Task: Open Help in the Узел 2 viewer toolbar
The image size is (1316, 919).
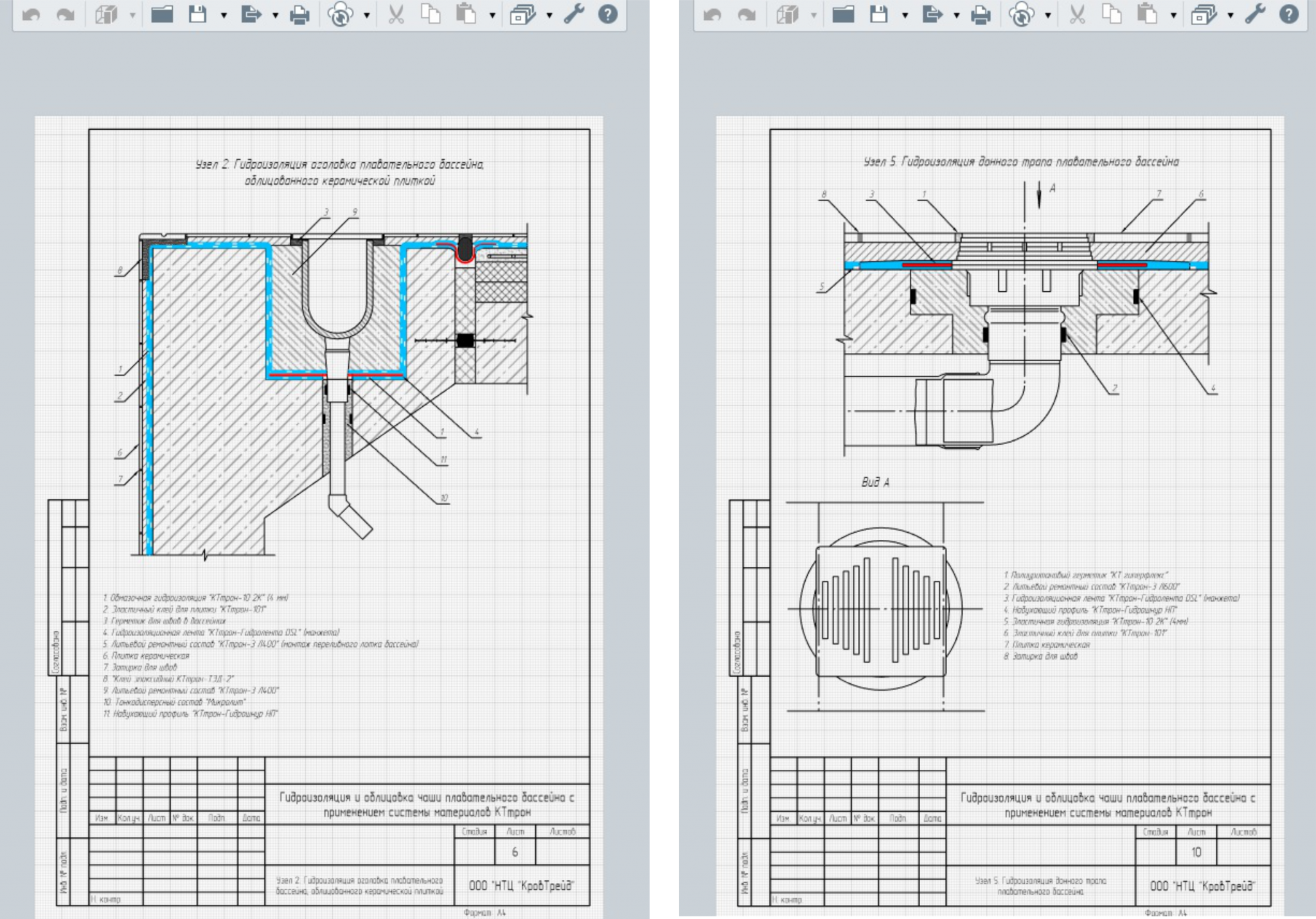Action: click(608, 14)
